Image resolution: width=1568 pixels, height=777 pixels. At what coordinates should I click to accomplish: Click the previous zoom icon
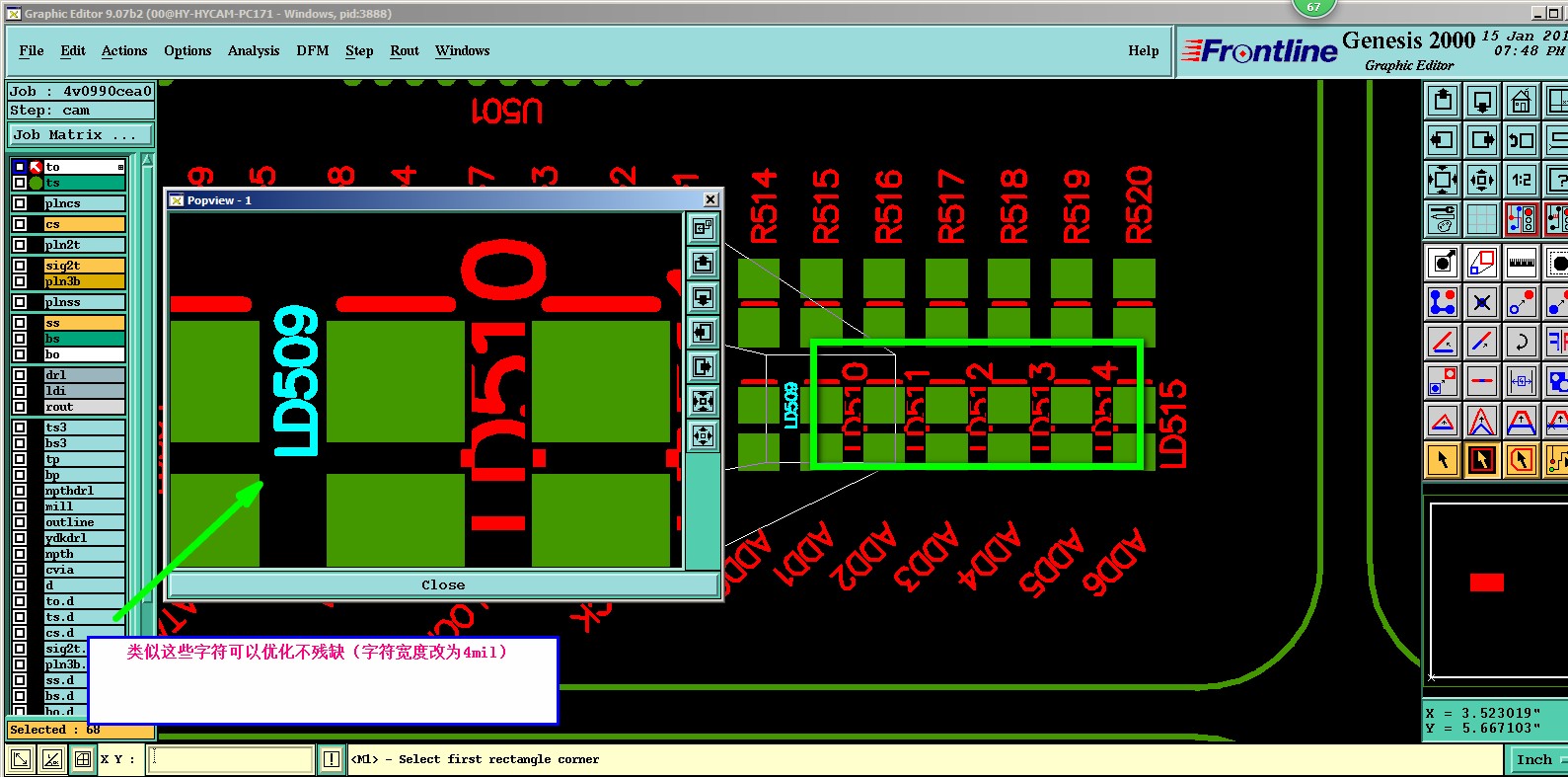point(1522,140)
